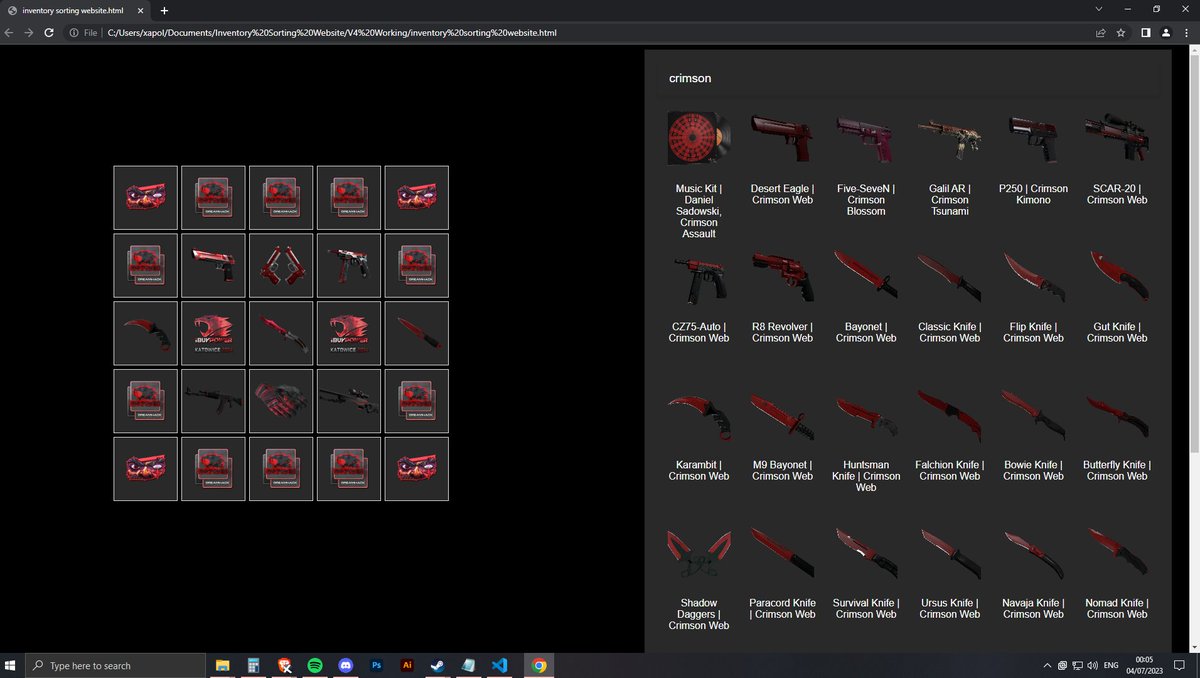Select Shadow Daggers | Crimson Web result

tap(699, 578)
